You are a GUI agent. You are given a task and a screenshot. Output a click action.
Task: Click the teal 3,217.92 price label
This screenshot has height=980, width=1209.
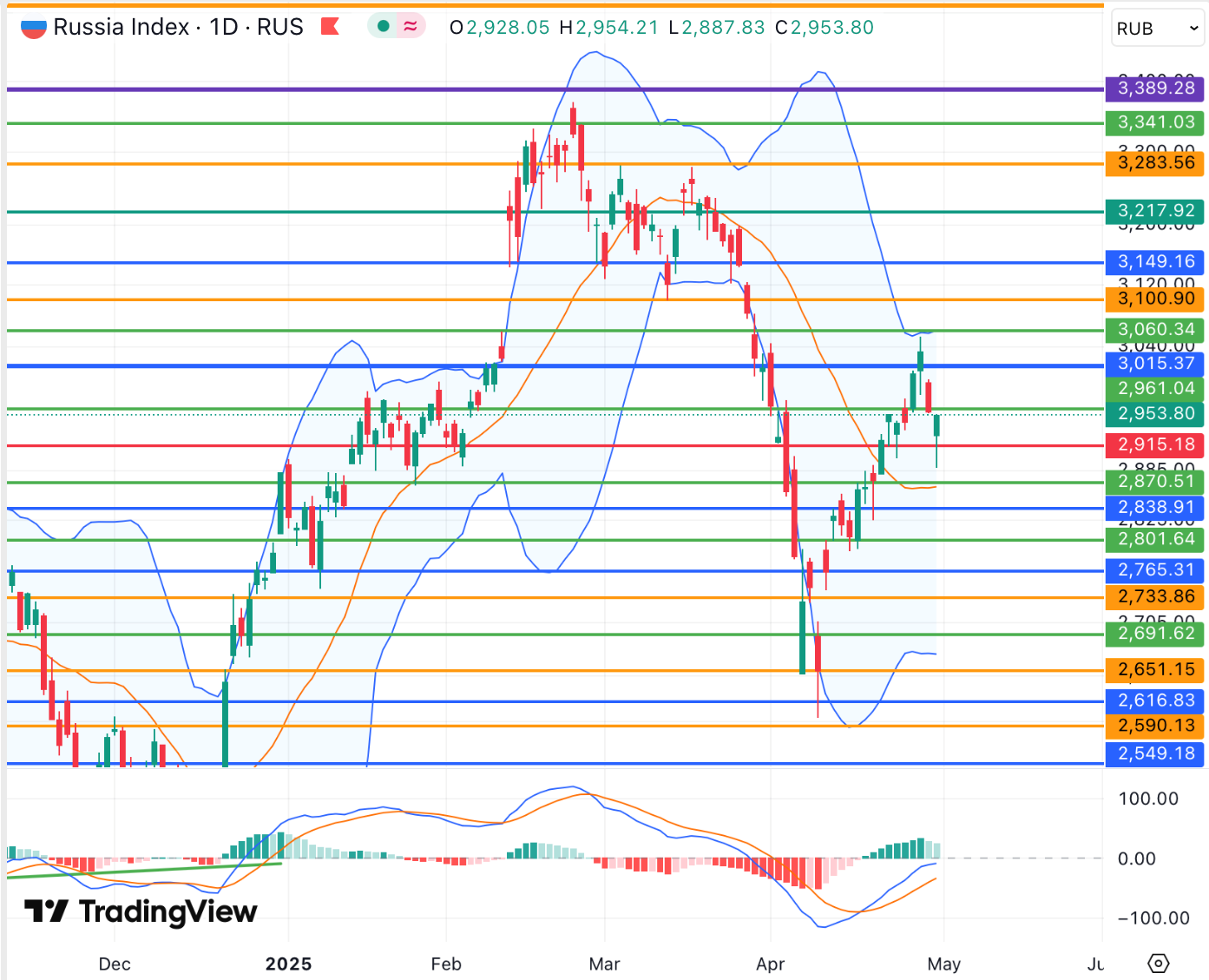pos(1155,211)
